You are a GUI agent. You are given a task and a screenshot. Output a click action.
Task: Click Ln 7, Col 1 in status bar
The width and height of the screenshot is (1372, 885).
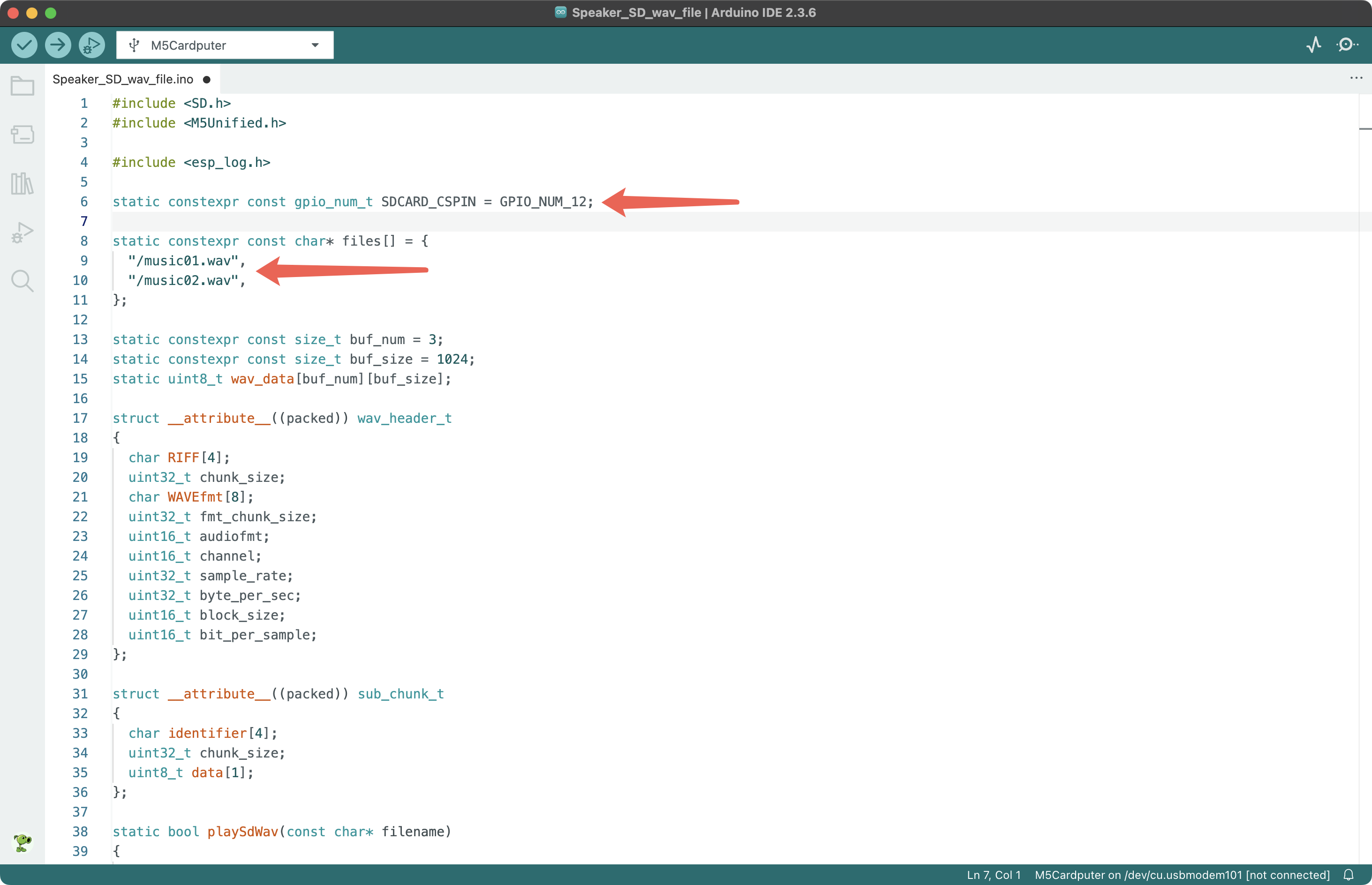pos(994,875)
